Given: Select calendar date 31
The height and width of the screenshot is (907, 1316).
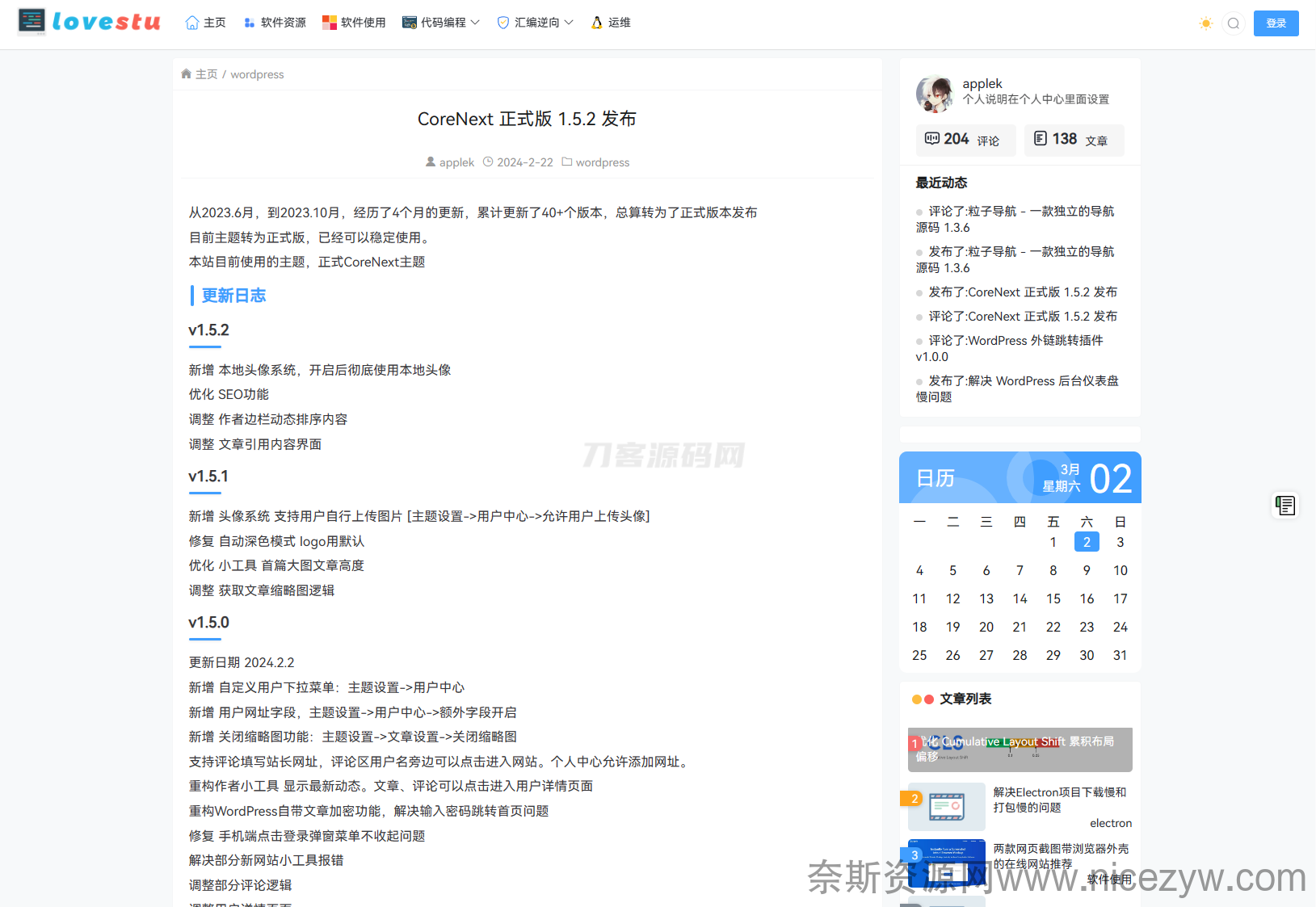Looking at the screenshot, I should [x=1120, y=655].
